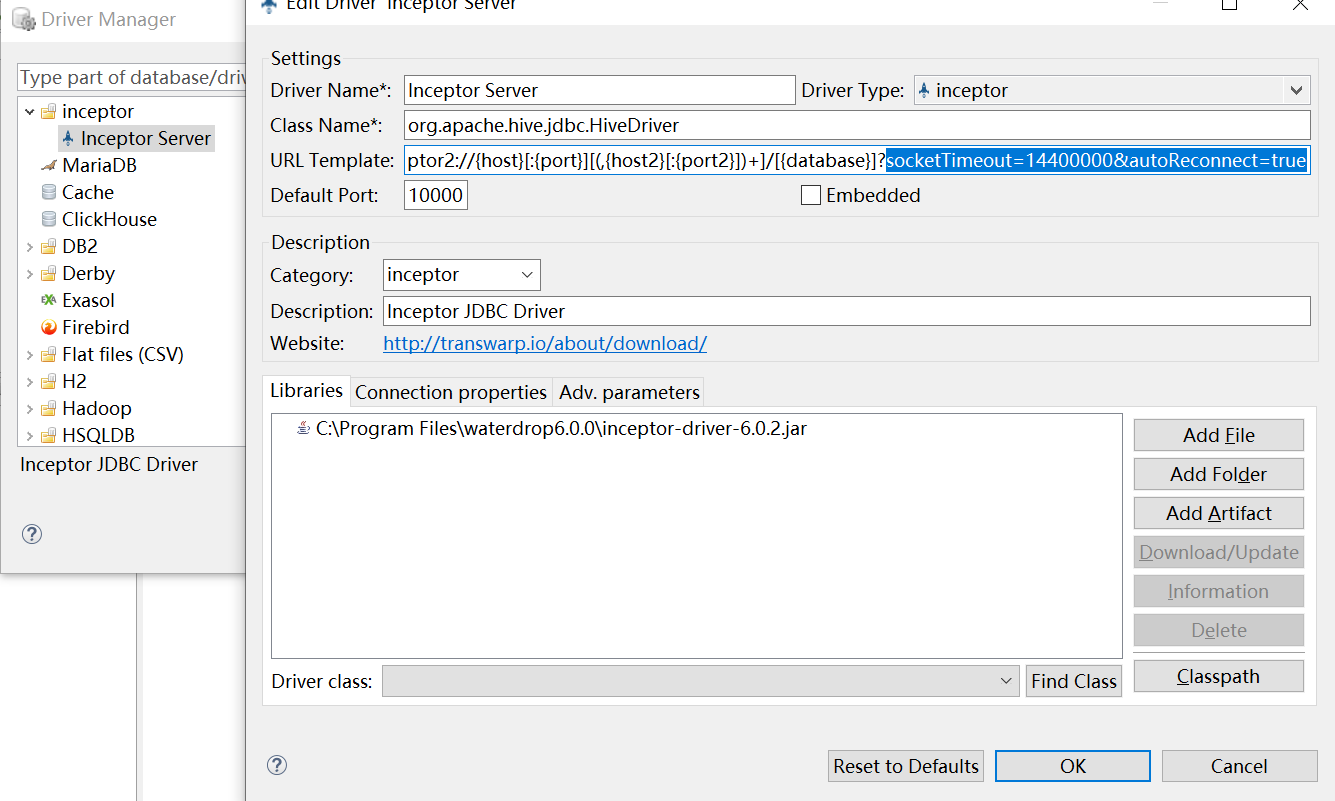1335x801 pixels.
Task: Expand the DB2 driver folder
Action: pos(29,246)
